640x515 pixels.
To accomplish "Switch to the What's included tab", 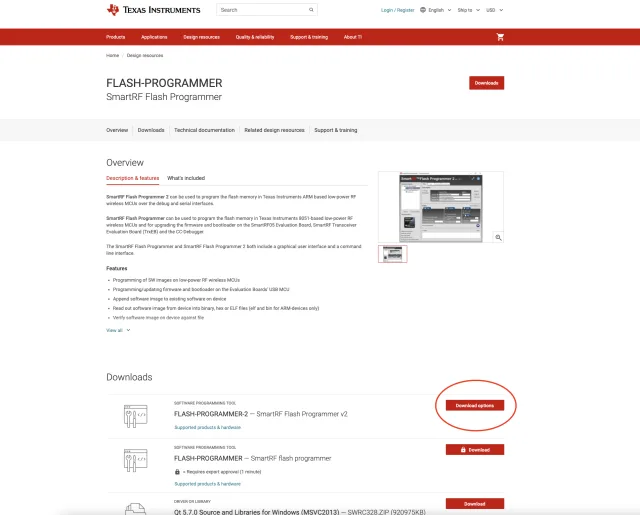I will pos(186,178).
